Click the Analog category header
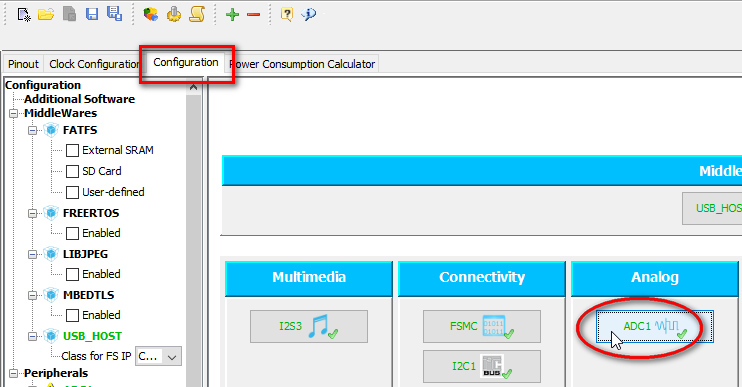Viewport: 742px width, 387px height. tap(655, 279)
